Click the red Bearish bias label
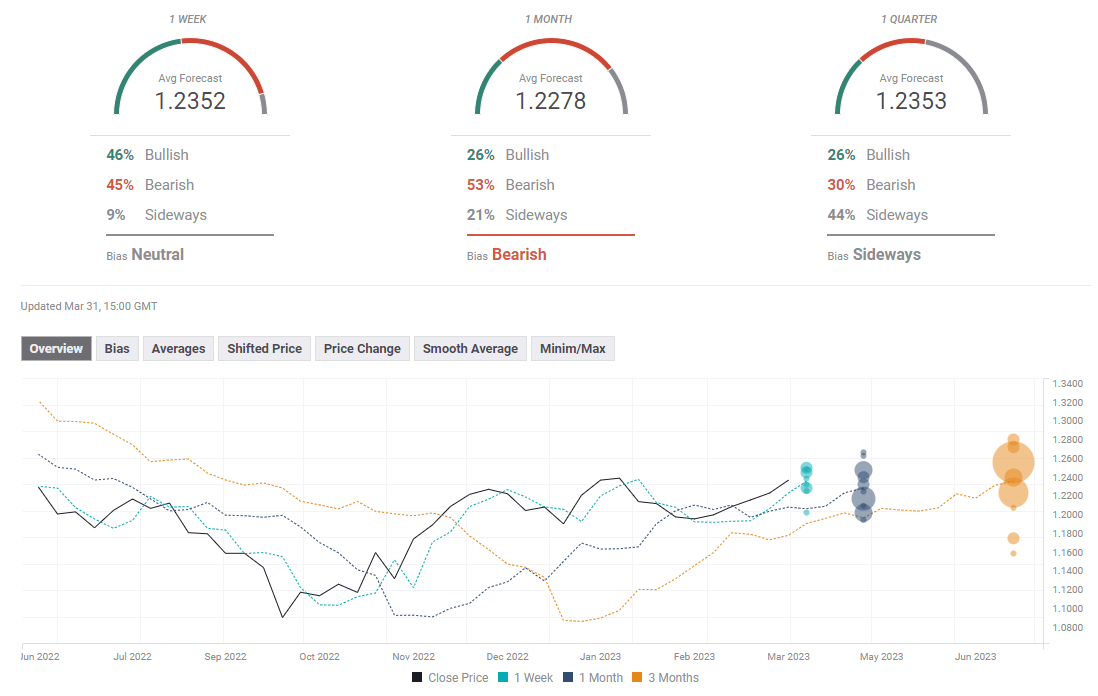 (x=518, y=255)
